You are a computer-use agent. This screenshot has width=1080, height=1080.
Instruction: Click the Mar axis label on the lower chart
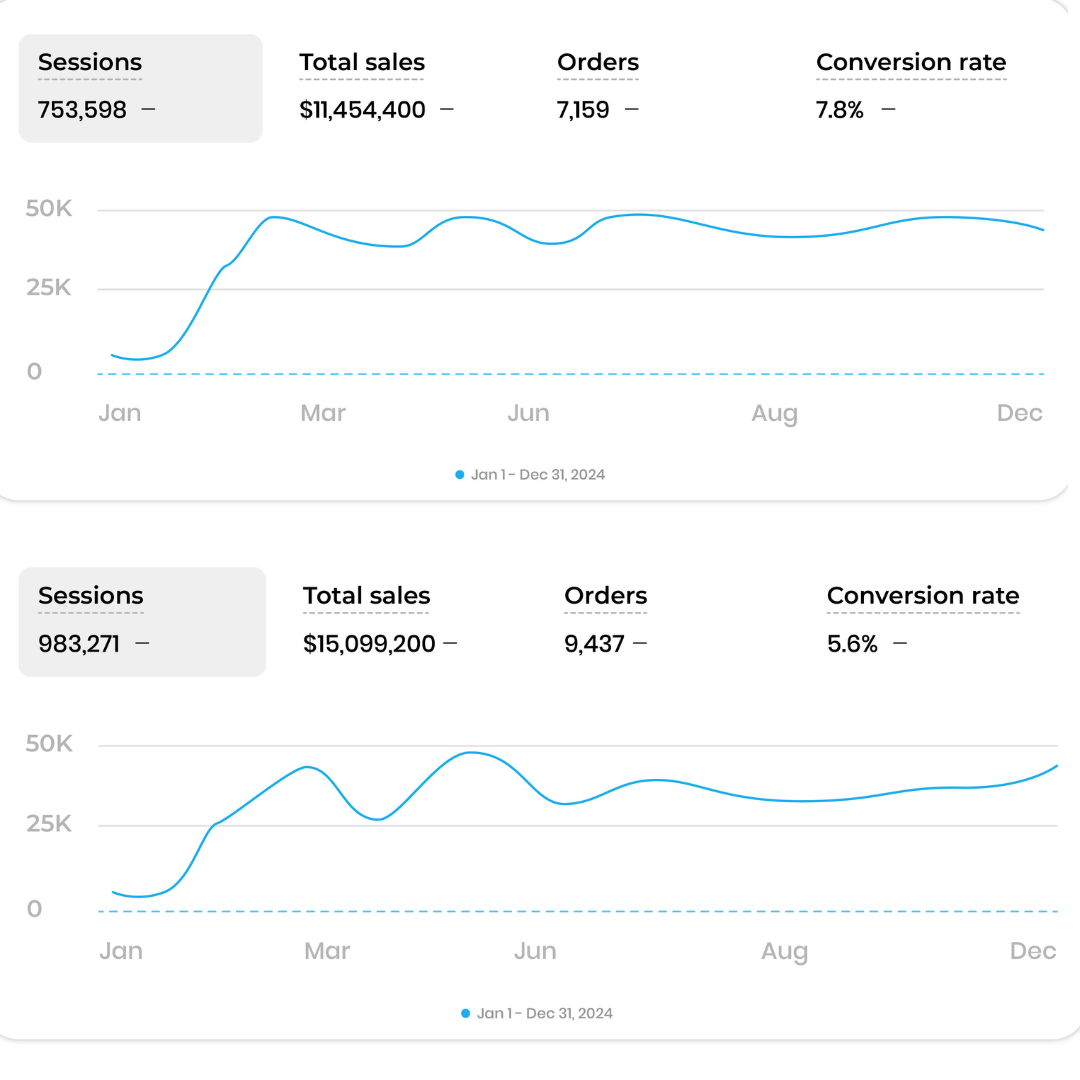327,951
